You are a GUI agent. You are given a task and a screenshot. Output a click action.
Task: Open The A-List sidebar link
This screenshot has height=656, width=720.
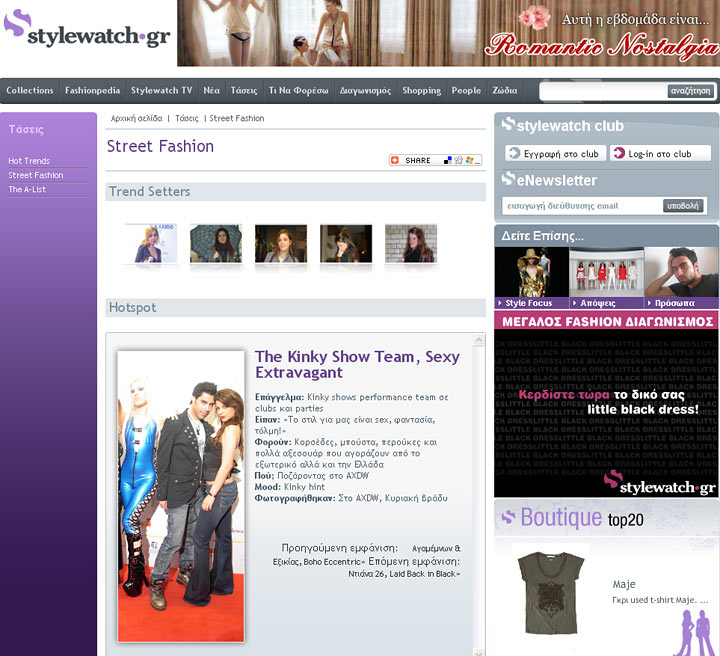pyautogui.click(x=27, y=189)
